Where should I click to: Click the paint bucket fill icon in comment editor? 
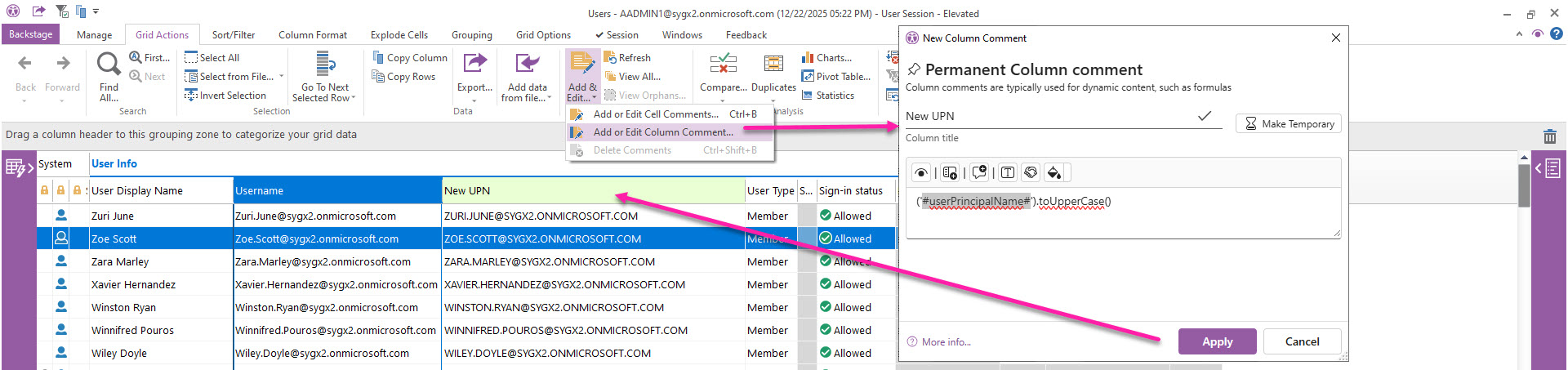tap(1054, 172)
